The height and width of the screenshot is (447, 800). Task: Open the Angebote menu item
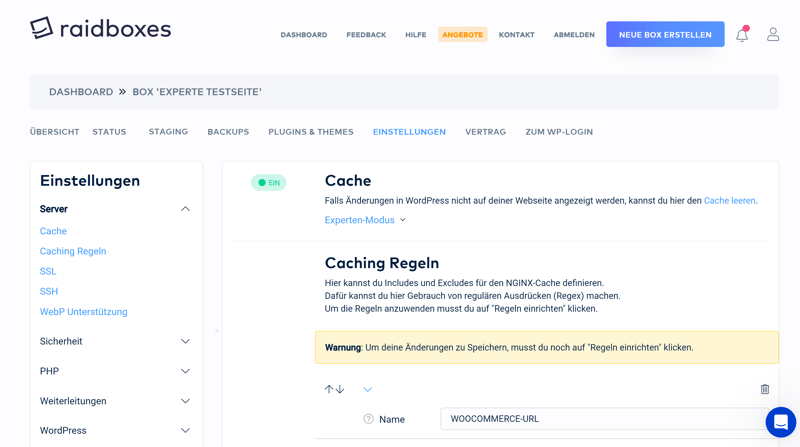click(462, 35)
